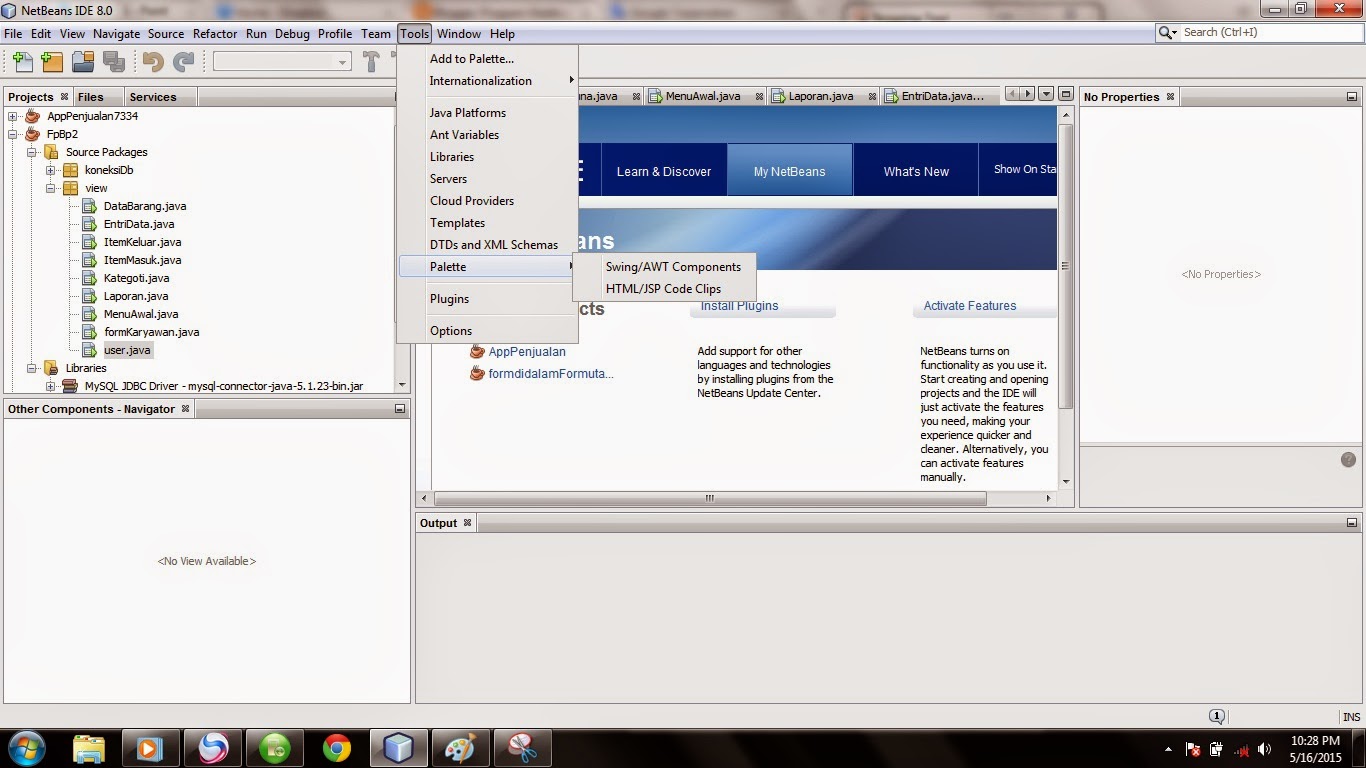Open Paint from the taskbar

(460, 748)
